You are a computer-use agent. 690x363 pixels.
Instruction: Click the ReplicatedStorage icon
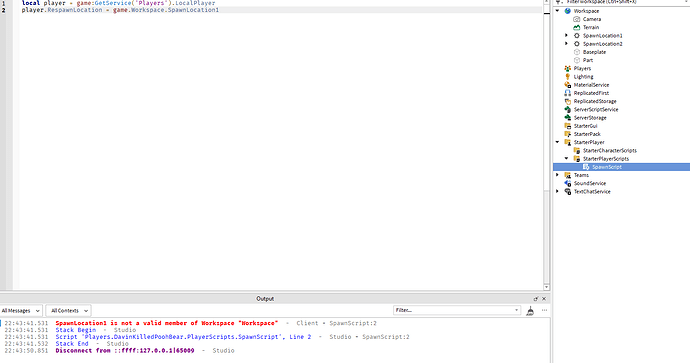pos(568,101)
